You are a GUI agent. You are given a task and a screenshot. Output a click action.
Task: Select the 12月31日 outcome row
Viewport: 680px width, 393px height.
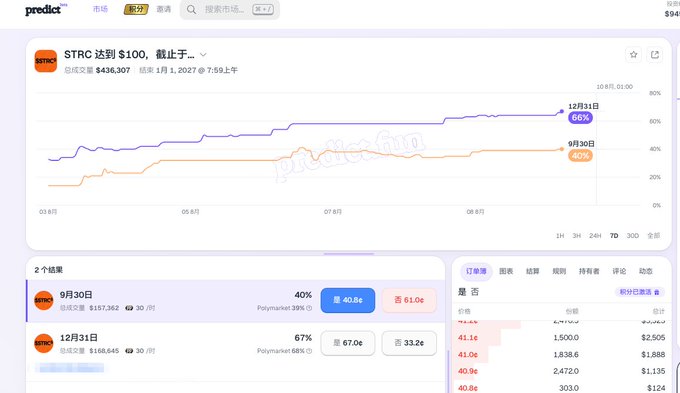[x=235, y=344]
